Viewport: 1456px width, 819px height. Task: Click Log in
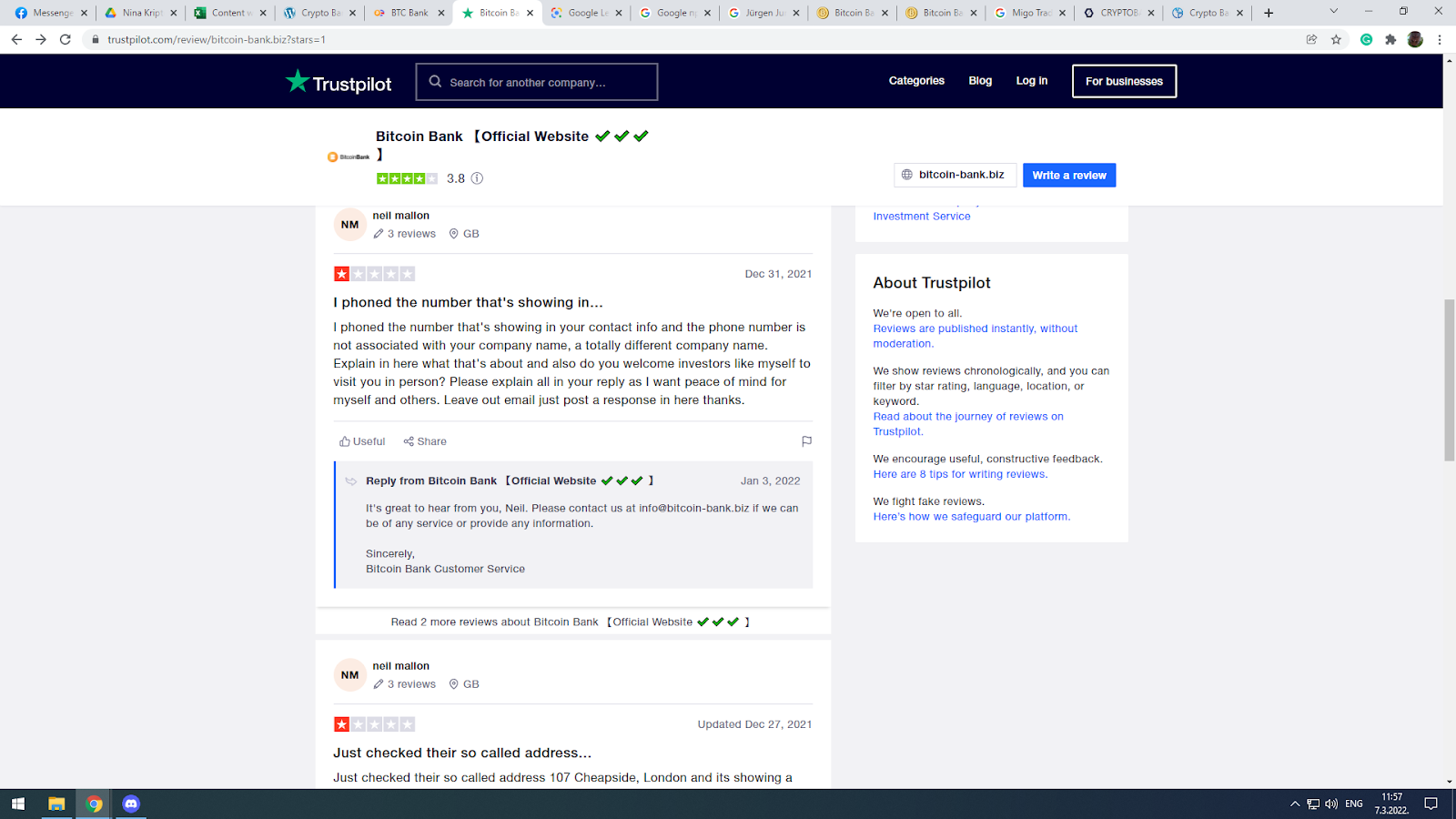click(x=1031, y=81)
